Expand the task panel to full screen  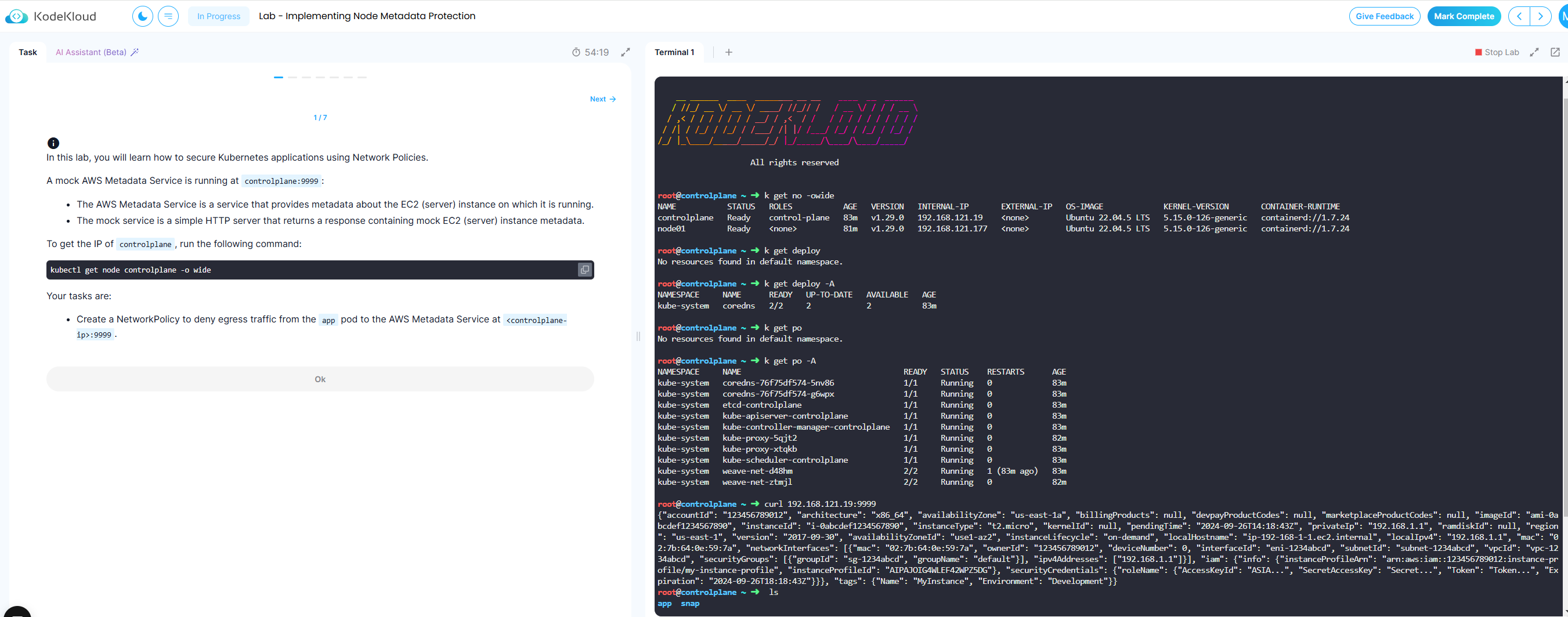click(625, 52)
